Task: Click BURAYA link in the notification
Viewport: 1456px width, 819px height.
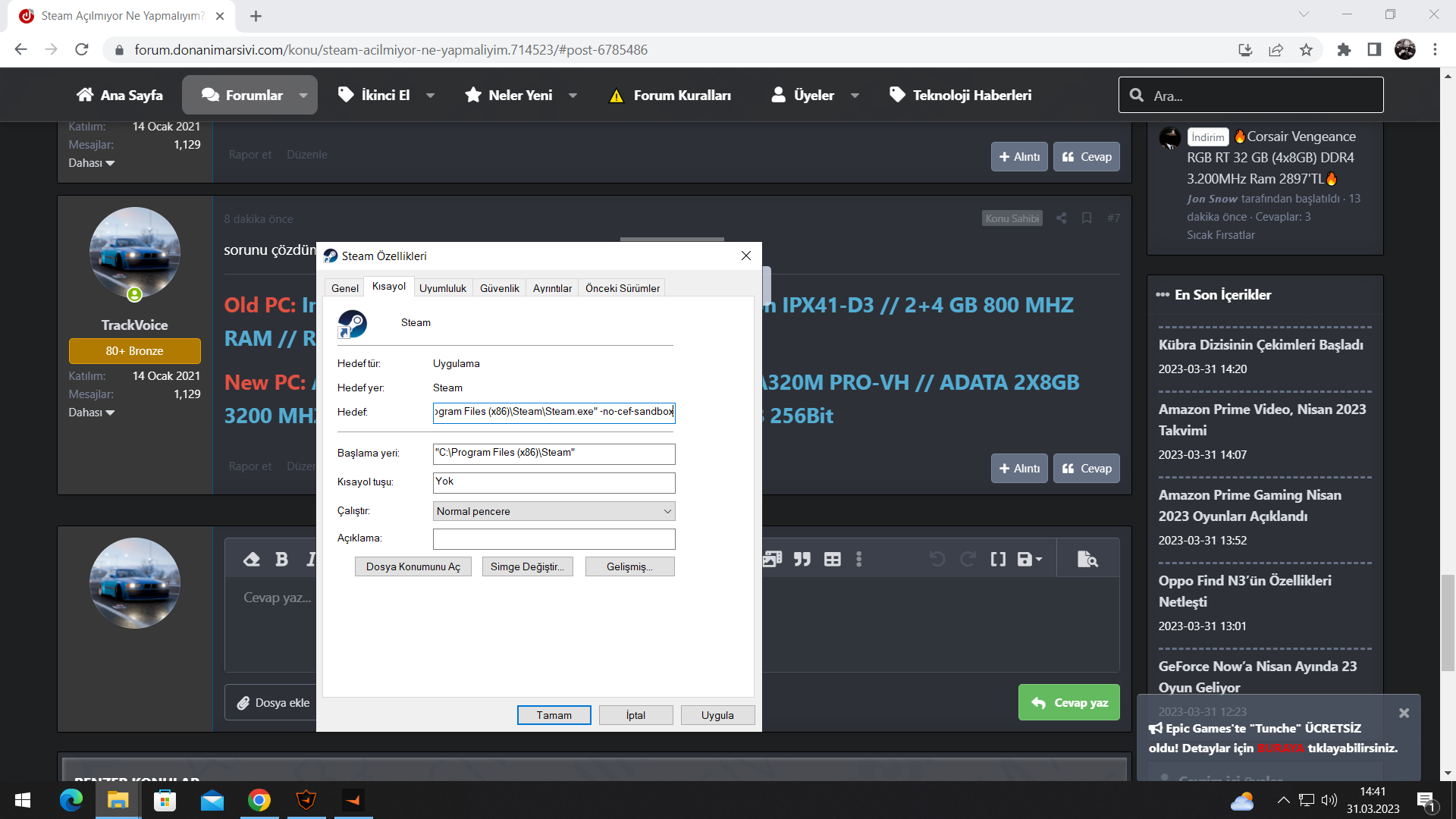Action: (x=1280, y=748)
